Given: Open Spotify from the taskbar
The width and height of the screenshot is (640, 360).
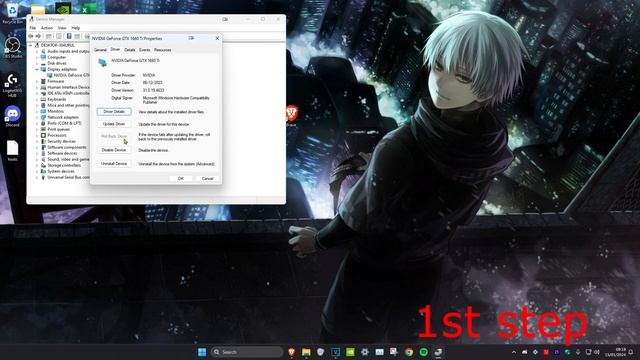Looking at the screenshot, I should [424, 352].
